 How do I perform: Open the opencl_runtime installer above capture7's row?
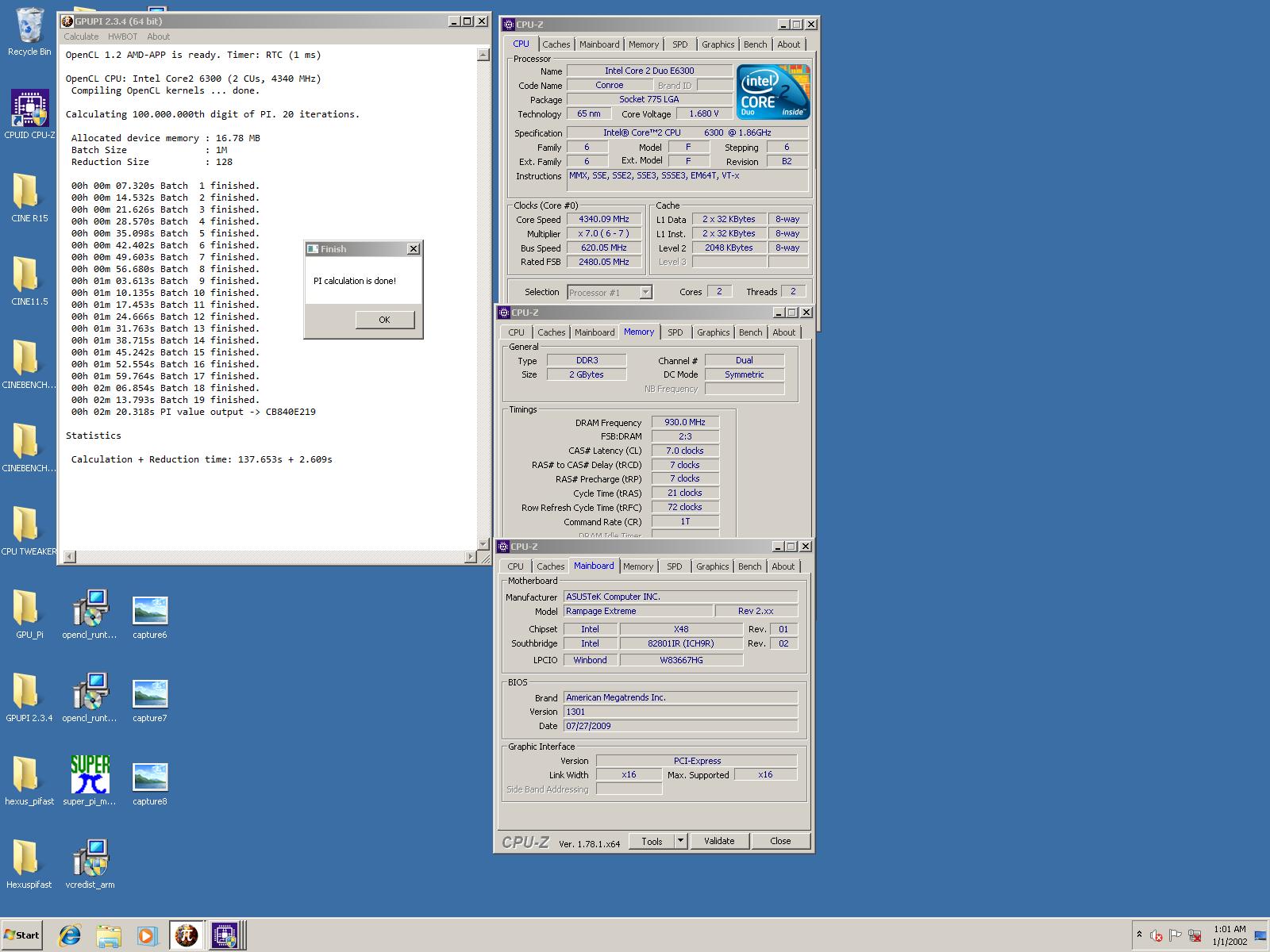coord(90,615)
